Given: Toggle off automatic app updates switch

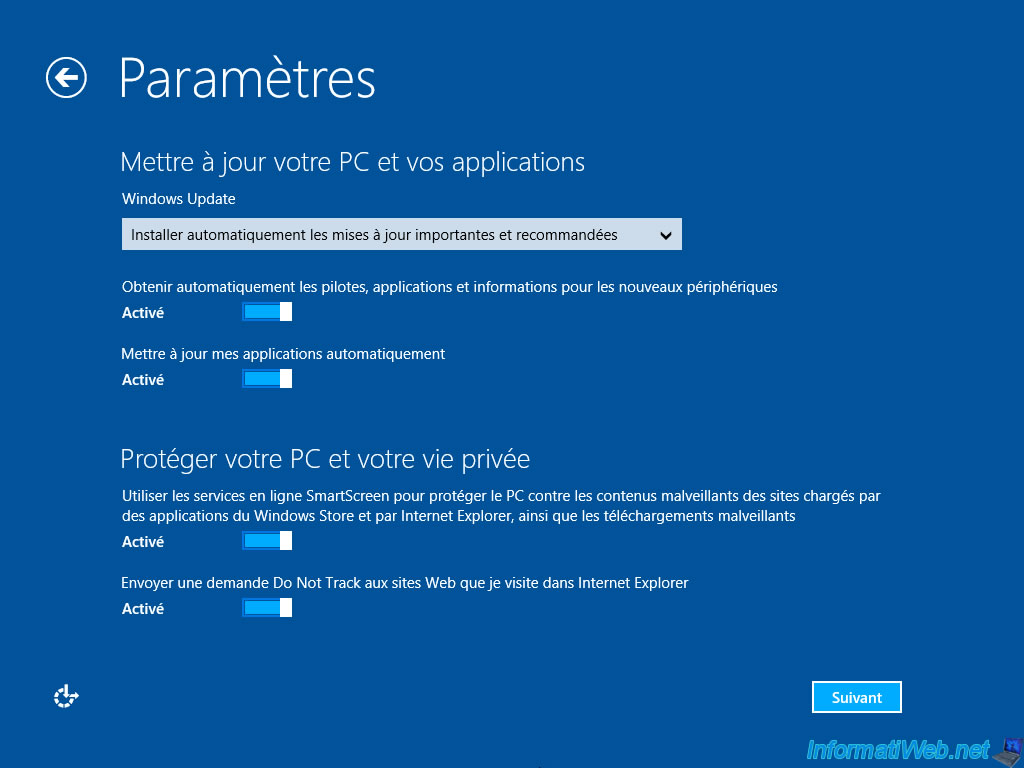Looking at the screenshot, I should tap(266, 379).
